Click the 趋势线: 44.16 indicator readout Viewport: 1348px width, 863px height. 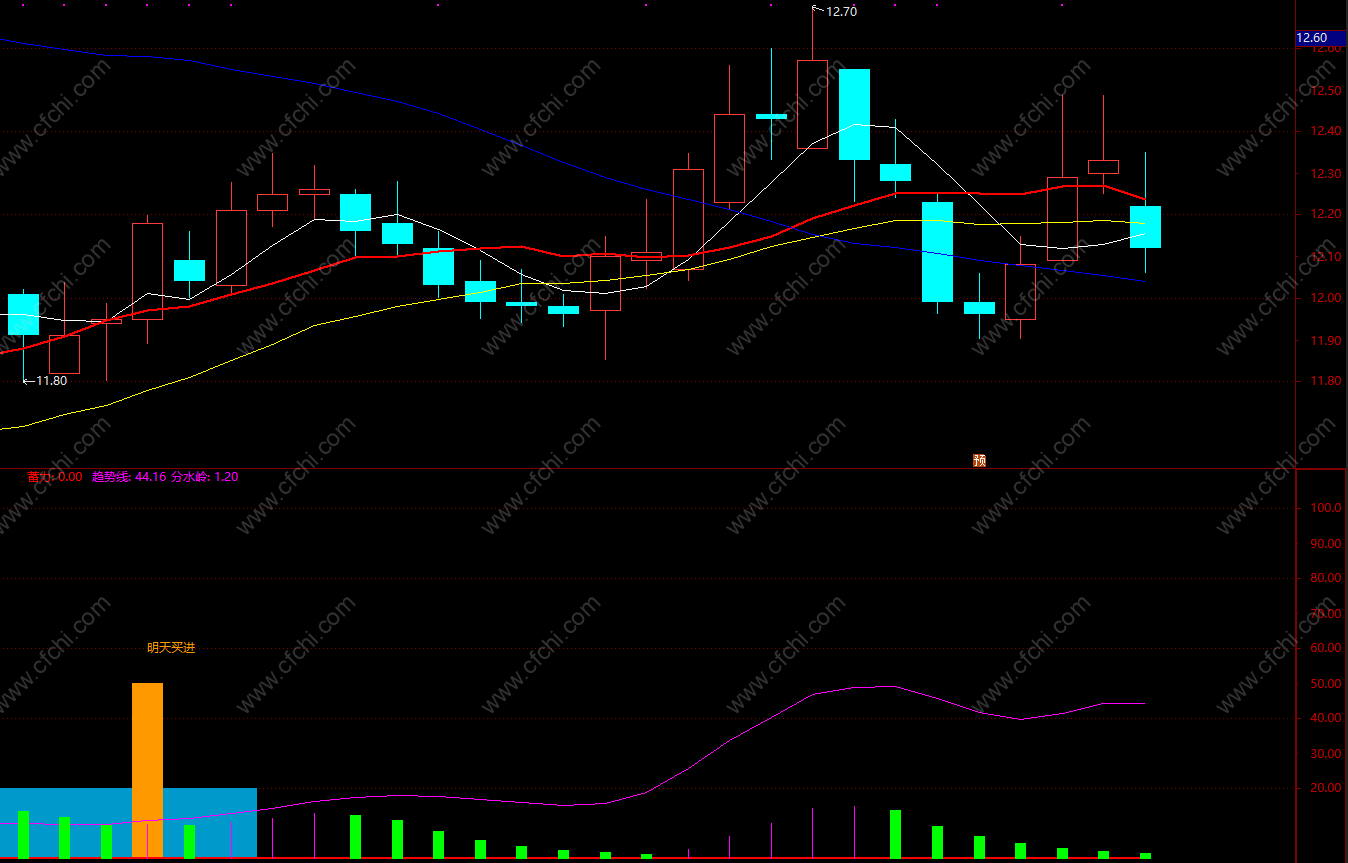pos(129,477)
